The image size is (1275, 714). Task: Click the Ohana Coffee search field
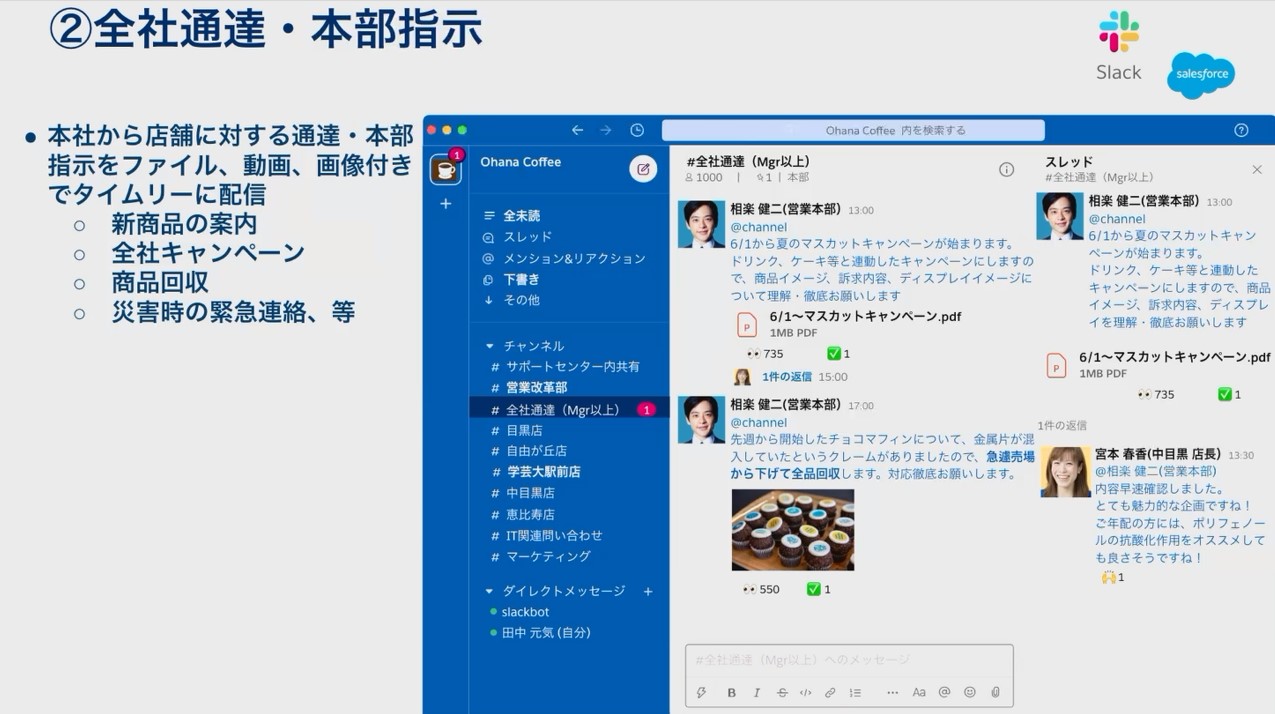click(x=853, y=130)
